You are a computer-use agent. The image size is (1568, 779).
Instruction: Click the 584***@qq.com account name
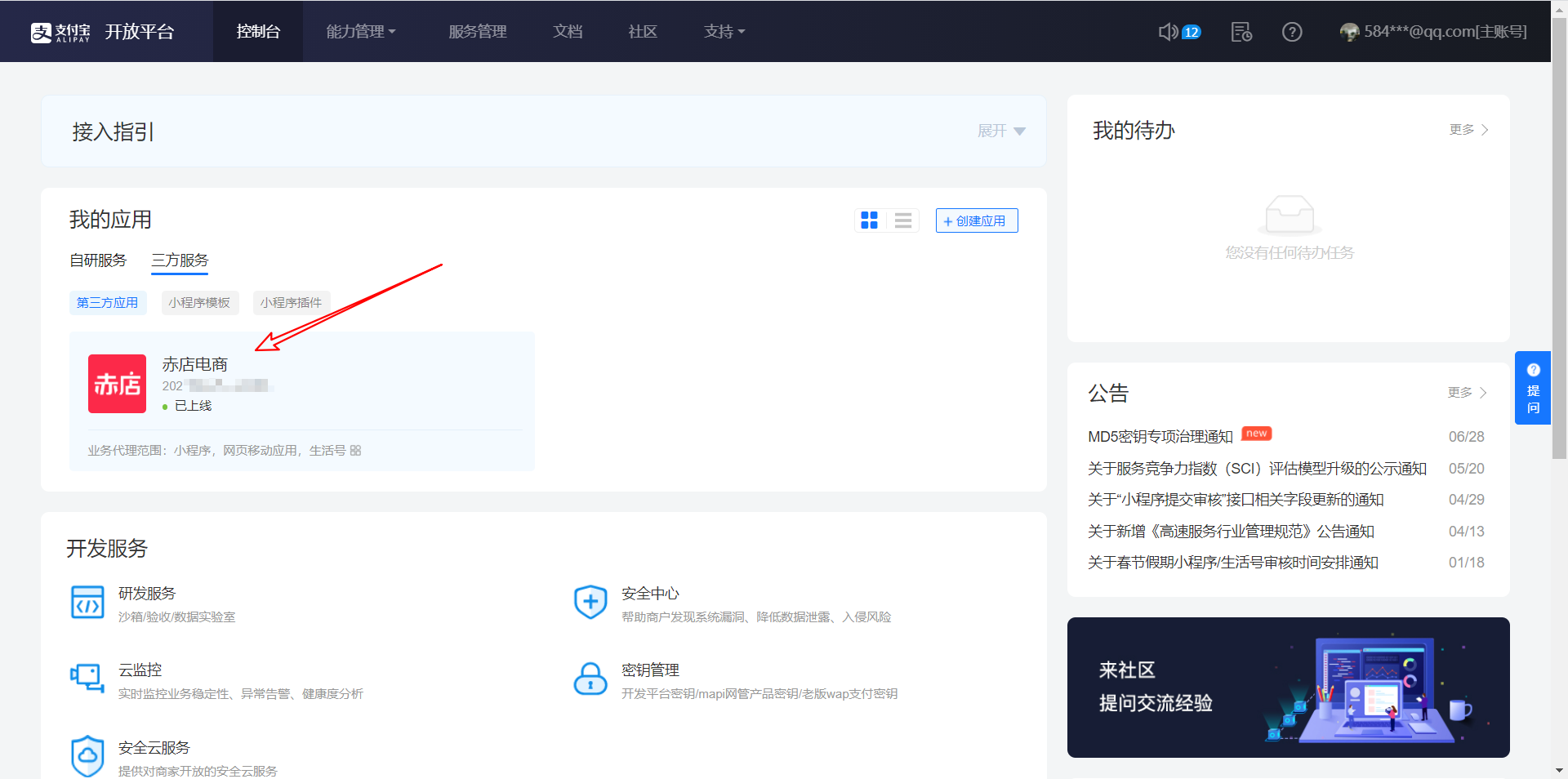(x=1445, y=32)
